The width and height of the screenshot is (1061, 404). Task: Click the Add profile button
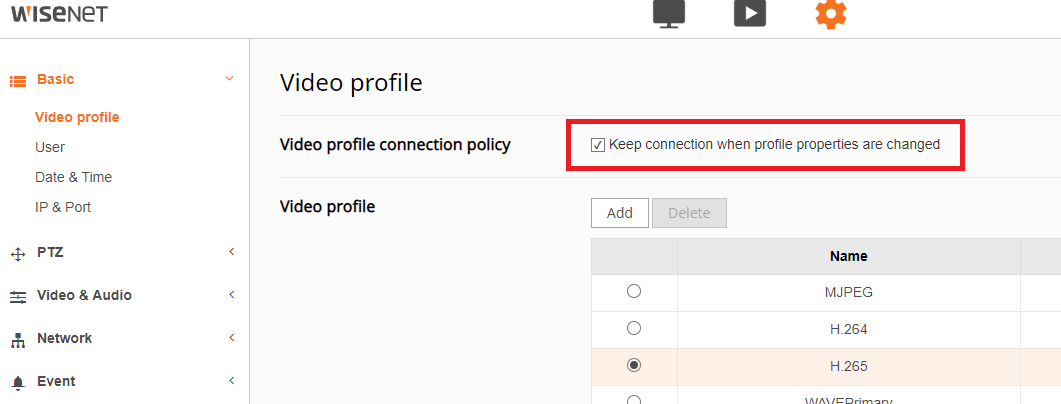pyautogui.click(x=620, y=213)
